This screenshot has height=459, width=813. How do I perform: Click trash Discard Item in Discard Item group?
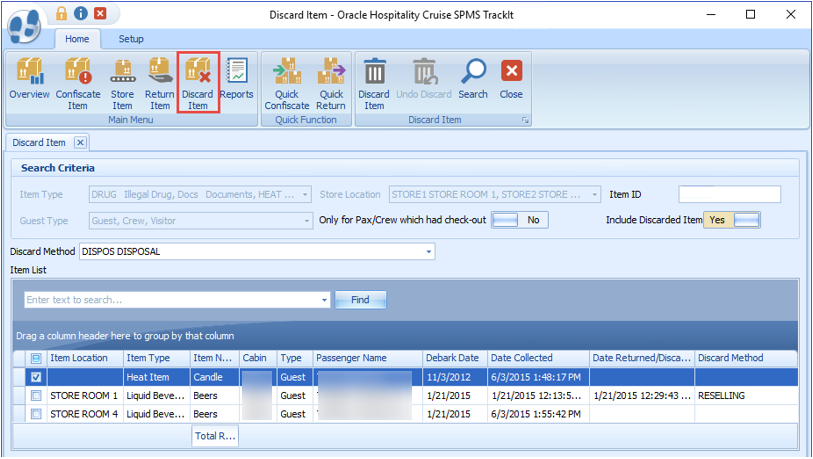coord(374,84)
